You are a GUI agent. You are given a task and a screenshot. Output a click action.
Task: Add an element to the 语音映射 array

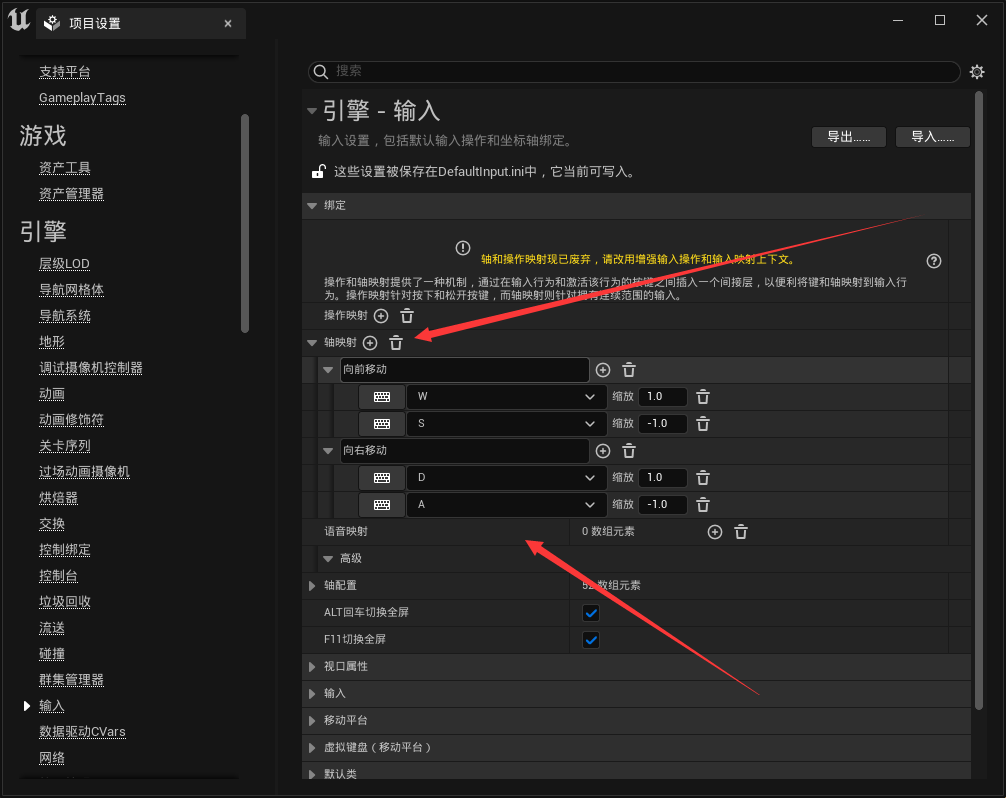tap(714, 531)
